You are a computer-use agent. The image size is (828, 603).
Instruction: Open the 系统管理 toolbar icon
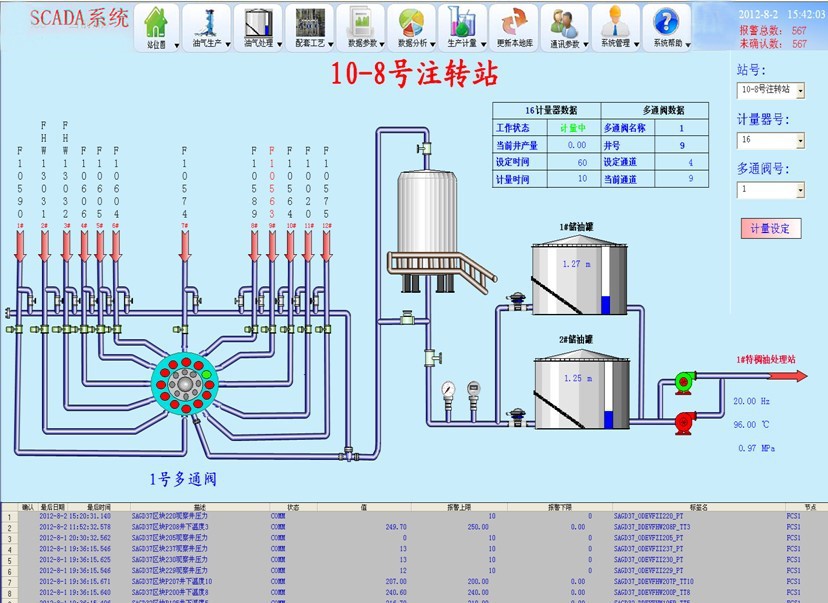point(615,24)
